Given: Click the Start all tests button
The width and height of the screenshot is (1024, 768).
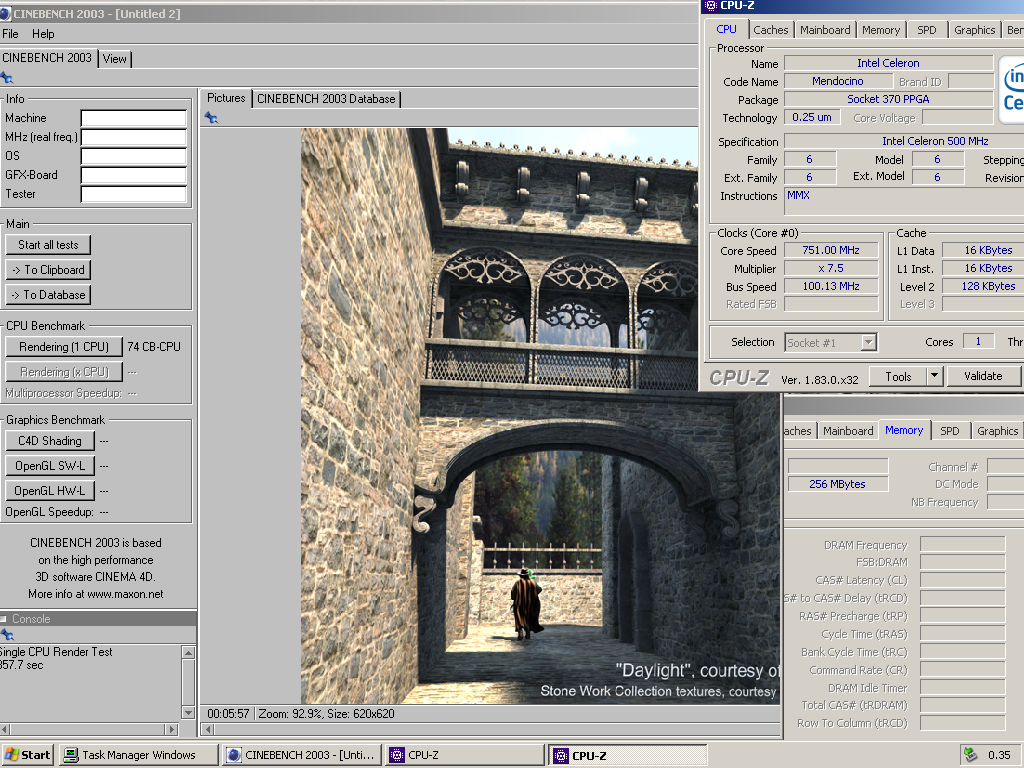Looking at the screenshot, I should coord(48,245).
